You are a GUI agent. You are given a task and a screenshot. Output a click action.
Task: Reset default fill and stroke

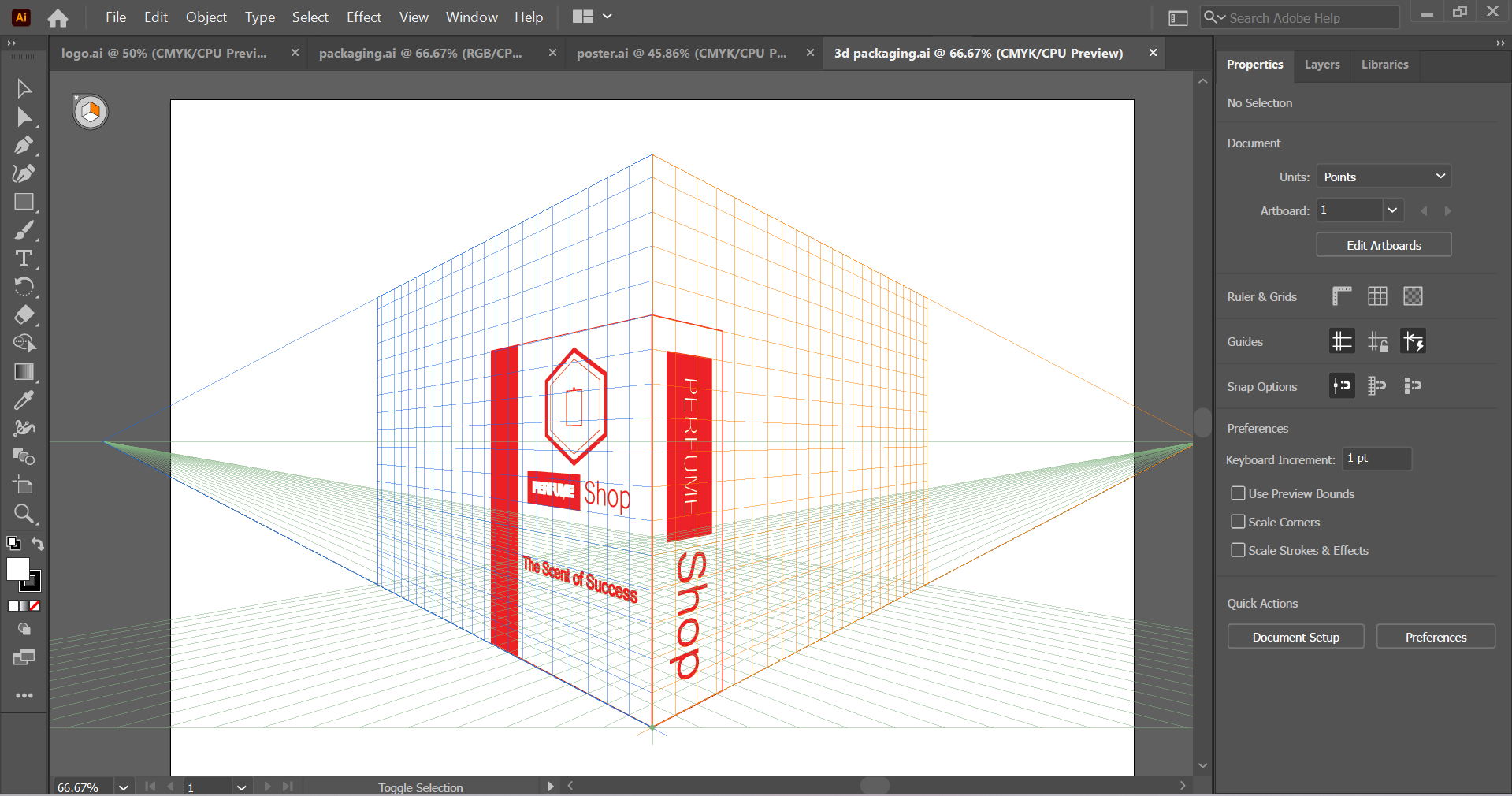coord(13,543)
